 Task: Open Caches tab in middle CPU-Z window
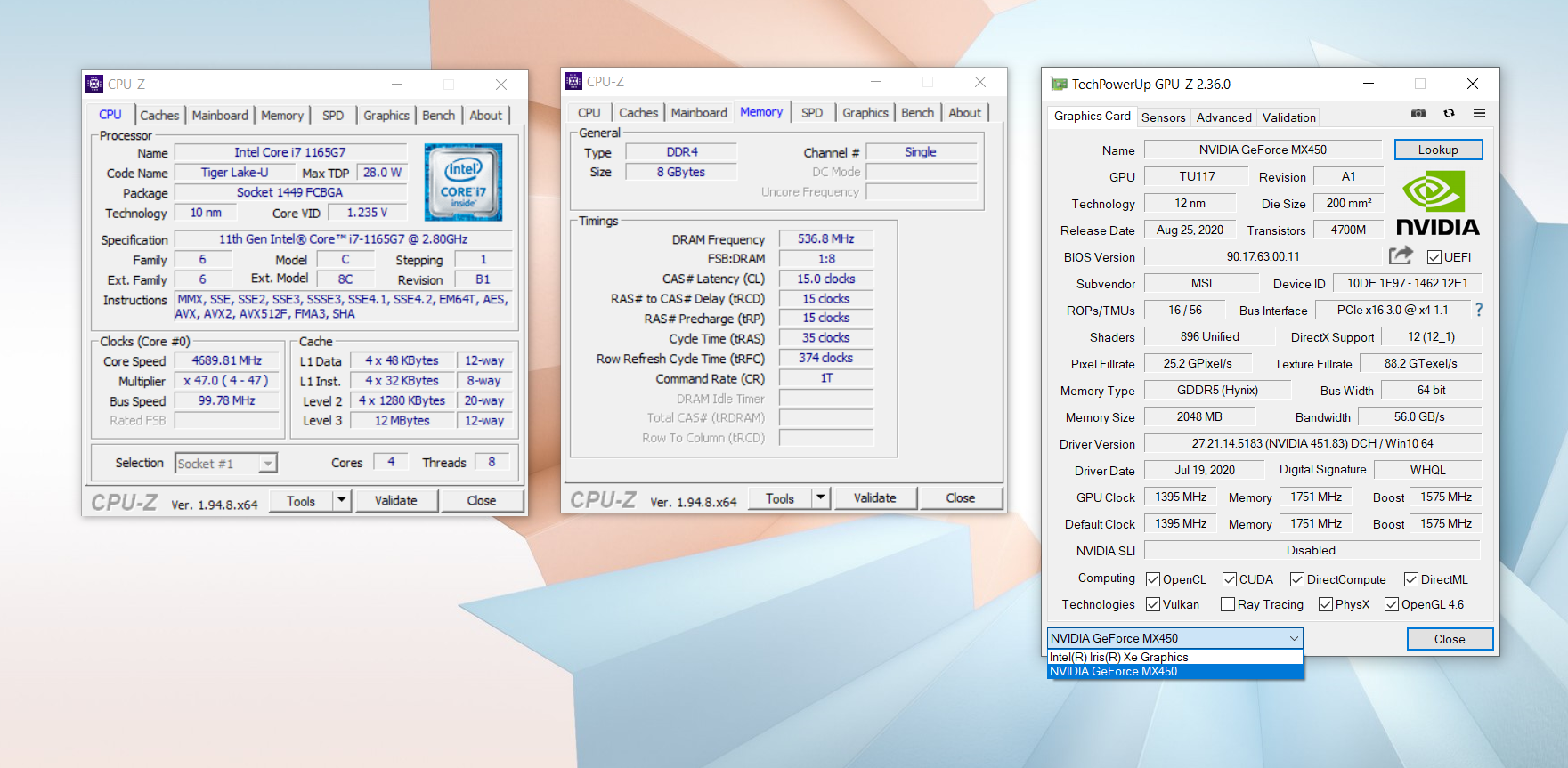[x=638, y=113]
